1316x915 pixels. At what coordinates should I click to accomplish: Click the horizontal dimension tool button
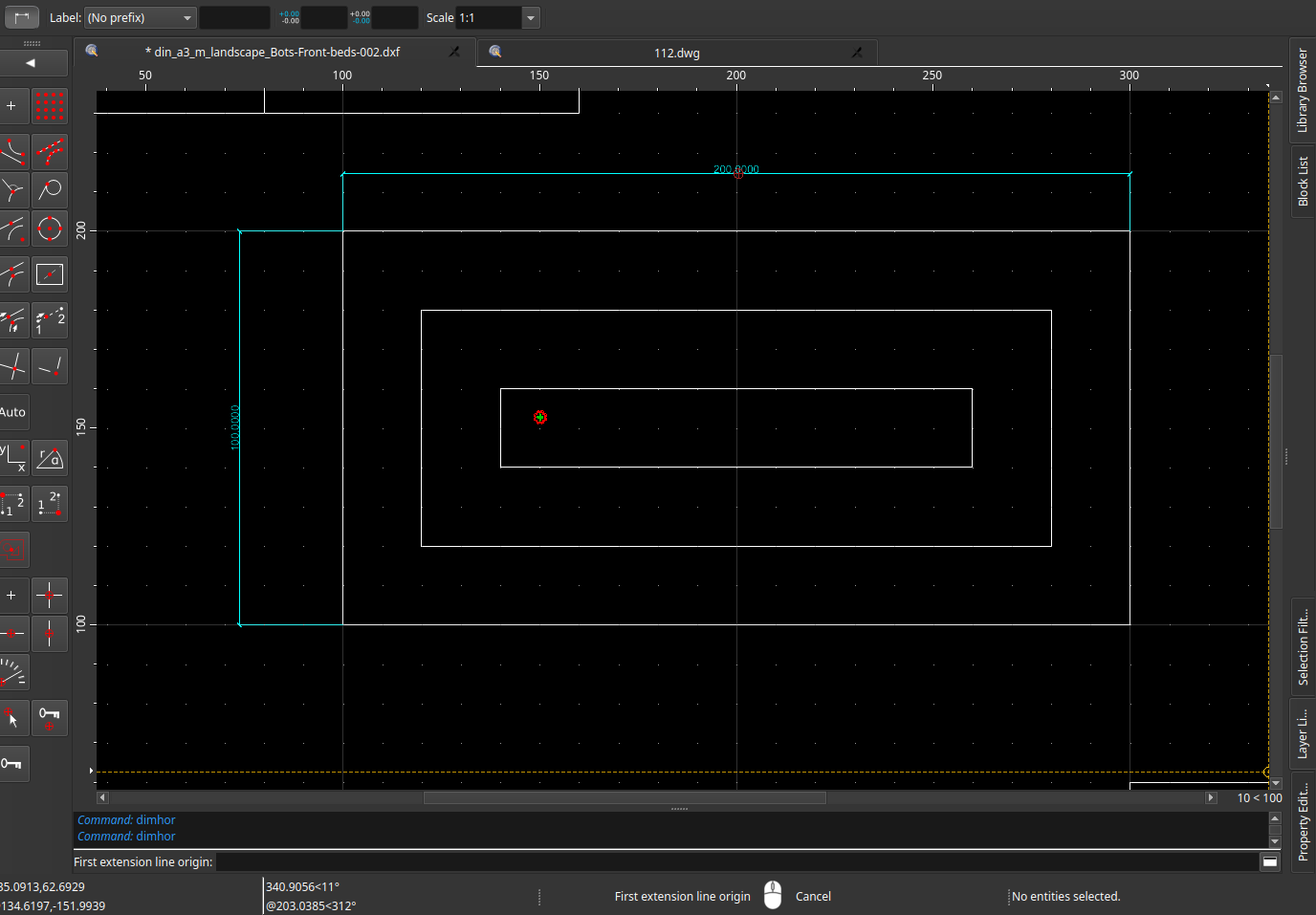click(21, 17)
